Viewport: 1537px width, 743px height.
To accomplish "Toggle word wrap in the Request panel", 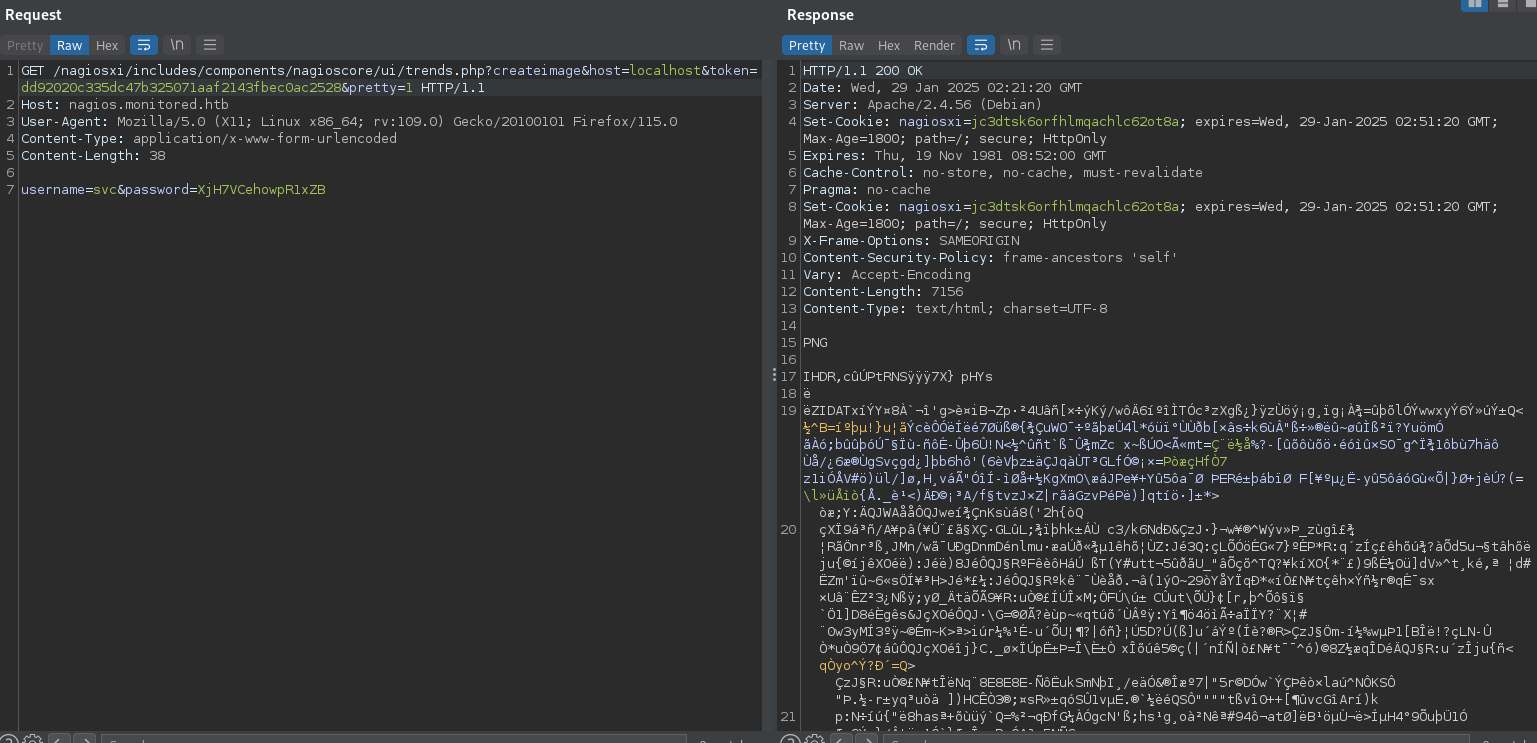I will point(145,45).
